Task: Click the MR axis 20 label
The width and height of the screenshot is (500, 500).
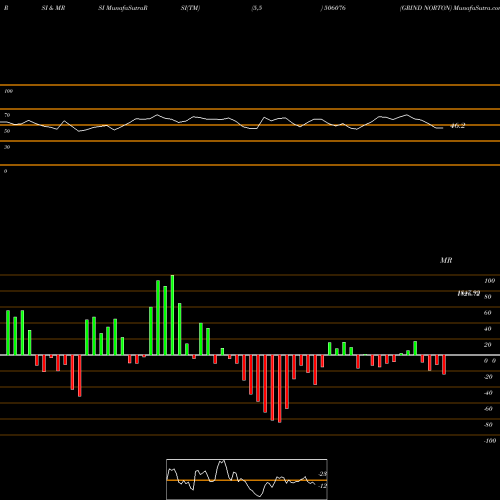Action: click(x=488, y=345)
